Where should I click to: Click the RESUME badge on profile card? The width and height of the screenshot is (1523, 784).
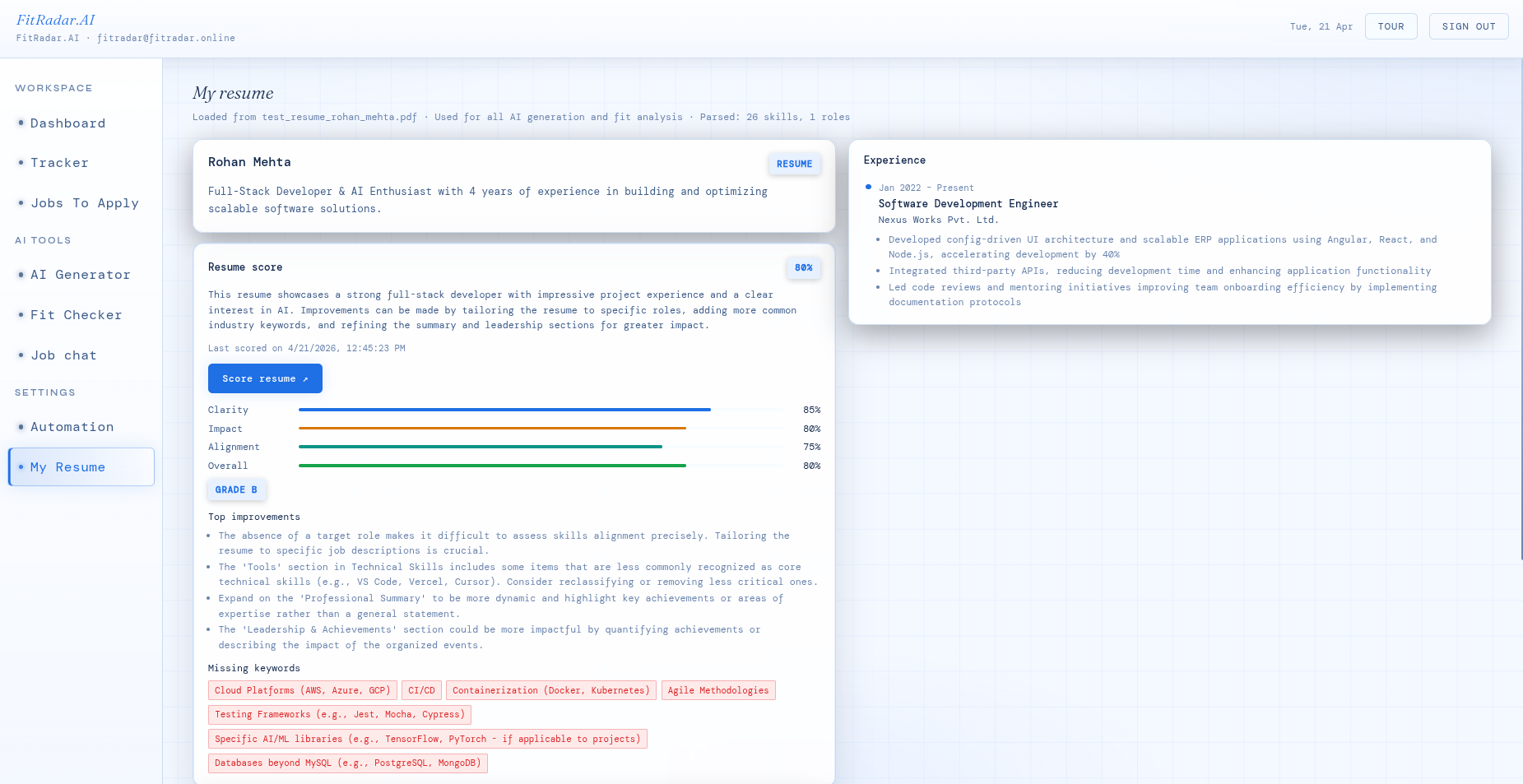pos(794,164)
